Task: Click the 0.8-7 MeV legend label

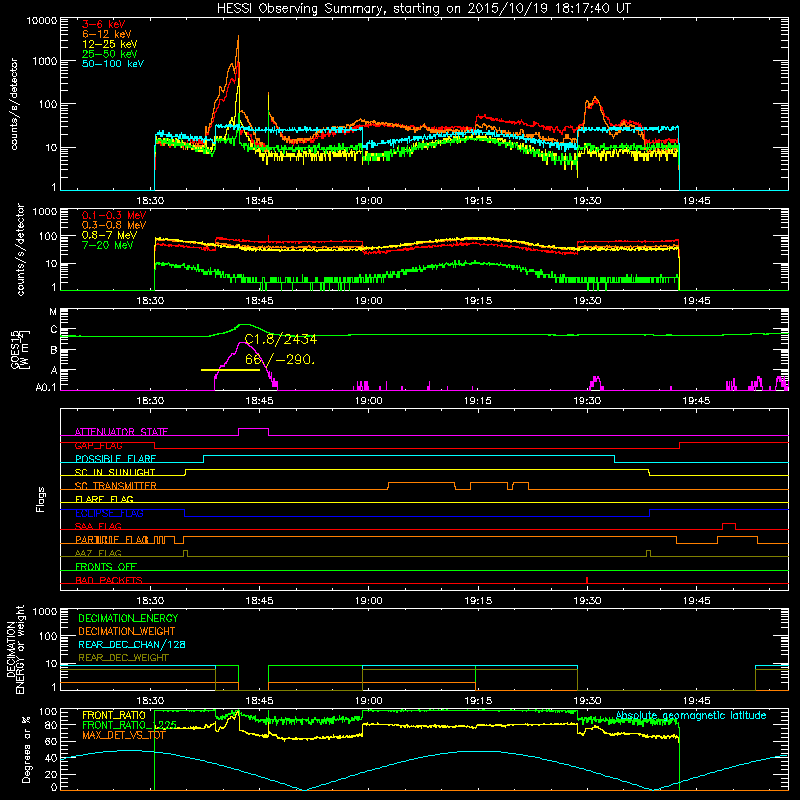Action: [109, 235]
